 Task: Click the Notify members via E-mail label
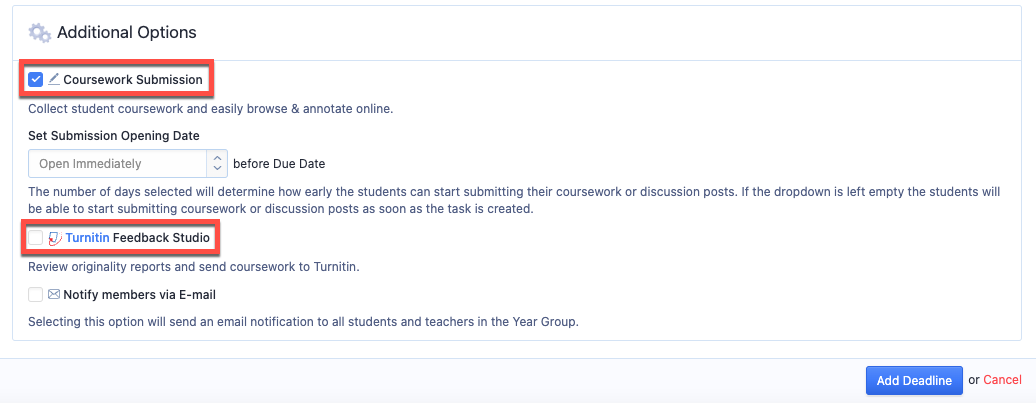pyautogui.click(x=139, y=295)
